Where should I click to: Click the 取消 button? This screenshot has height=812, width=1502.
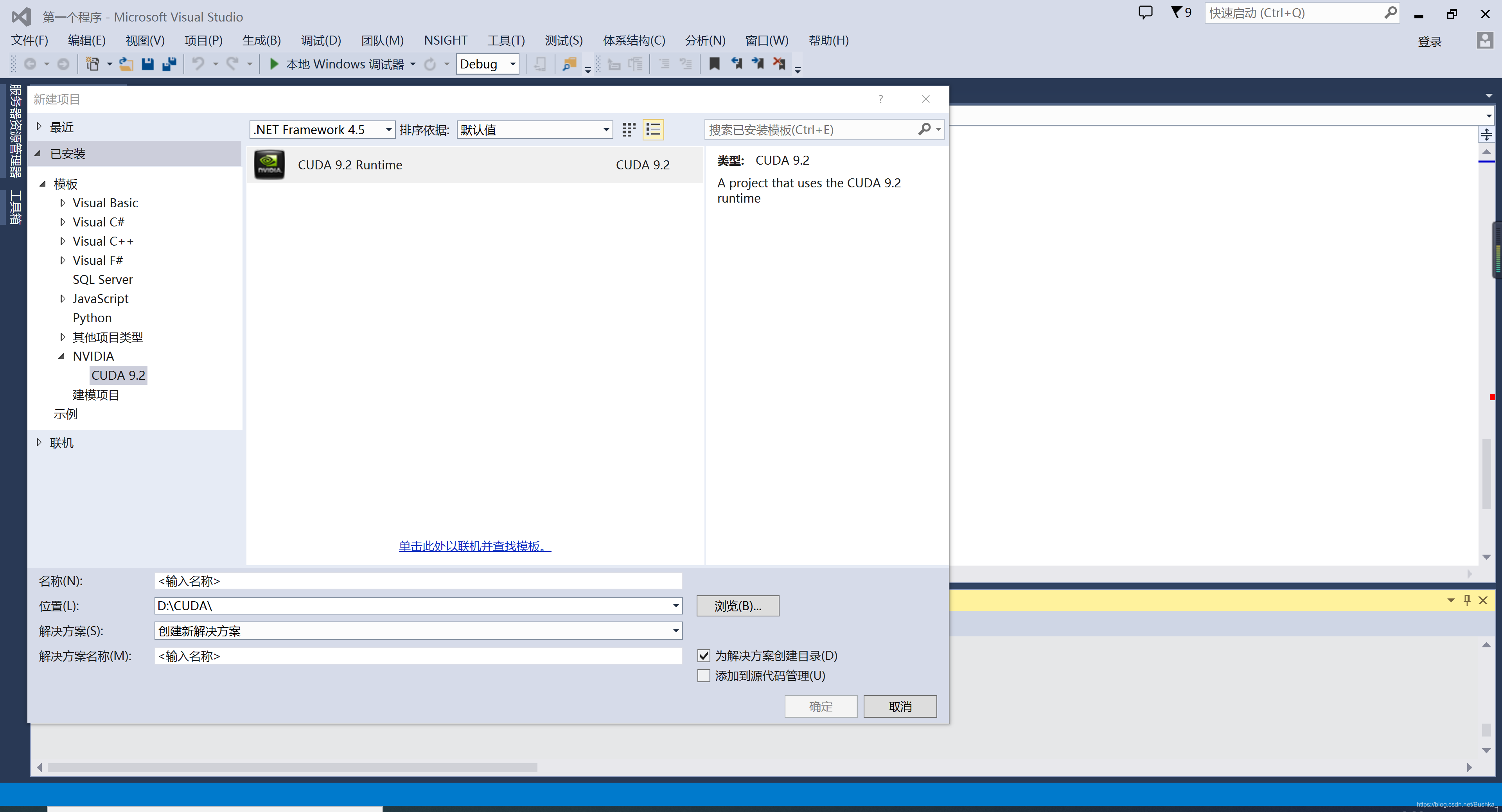900,706
